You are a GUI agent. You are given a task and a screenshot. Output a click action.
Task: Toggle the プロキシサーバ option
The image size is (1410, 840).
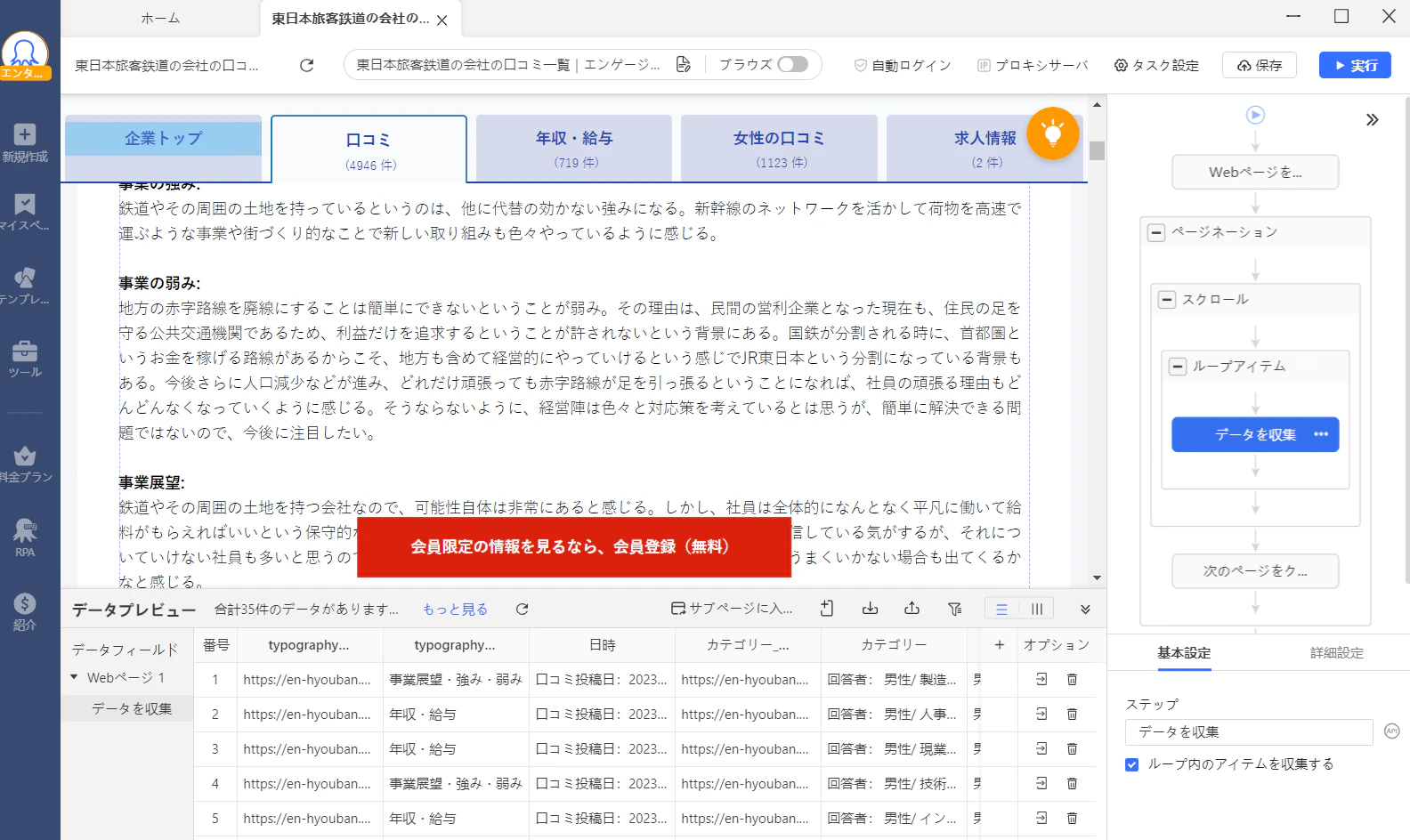point(1033,65)
